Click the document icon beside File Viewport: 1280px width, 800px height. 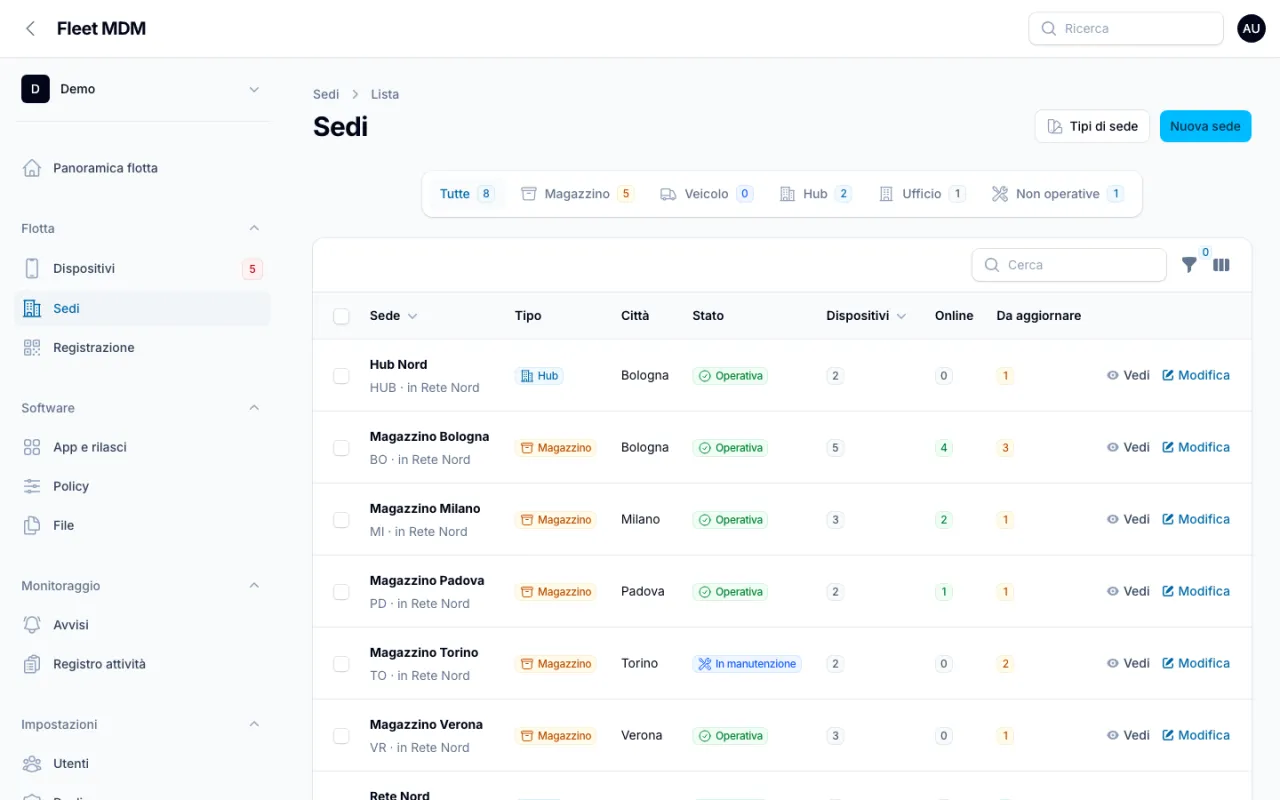pyautogui.click(x=32, y=525)
